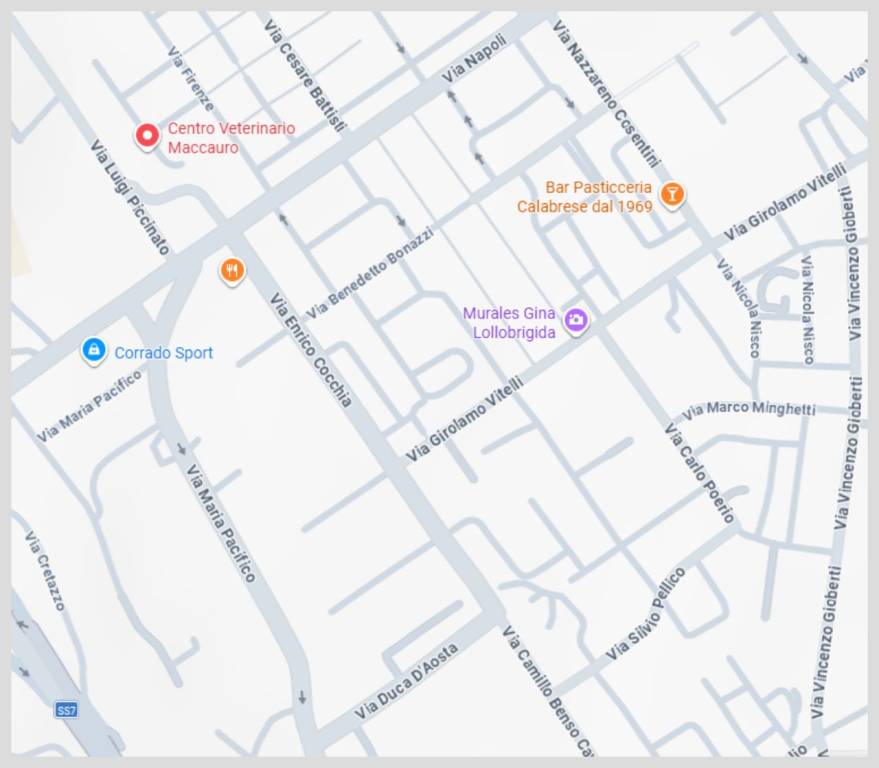Select the orange cocktail glass bar marker
This screenshot has width=879, height=768.
click(x=673, y=194)
